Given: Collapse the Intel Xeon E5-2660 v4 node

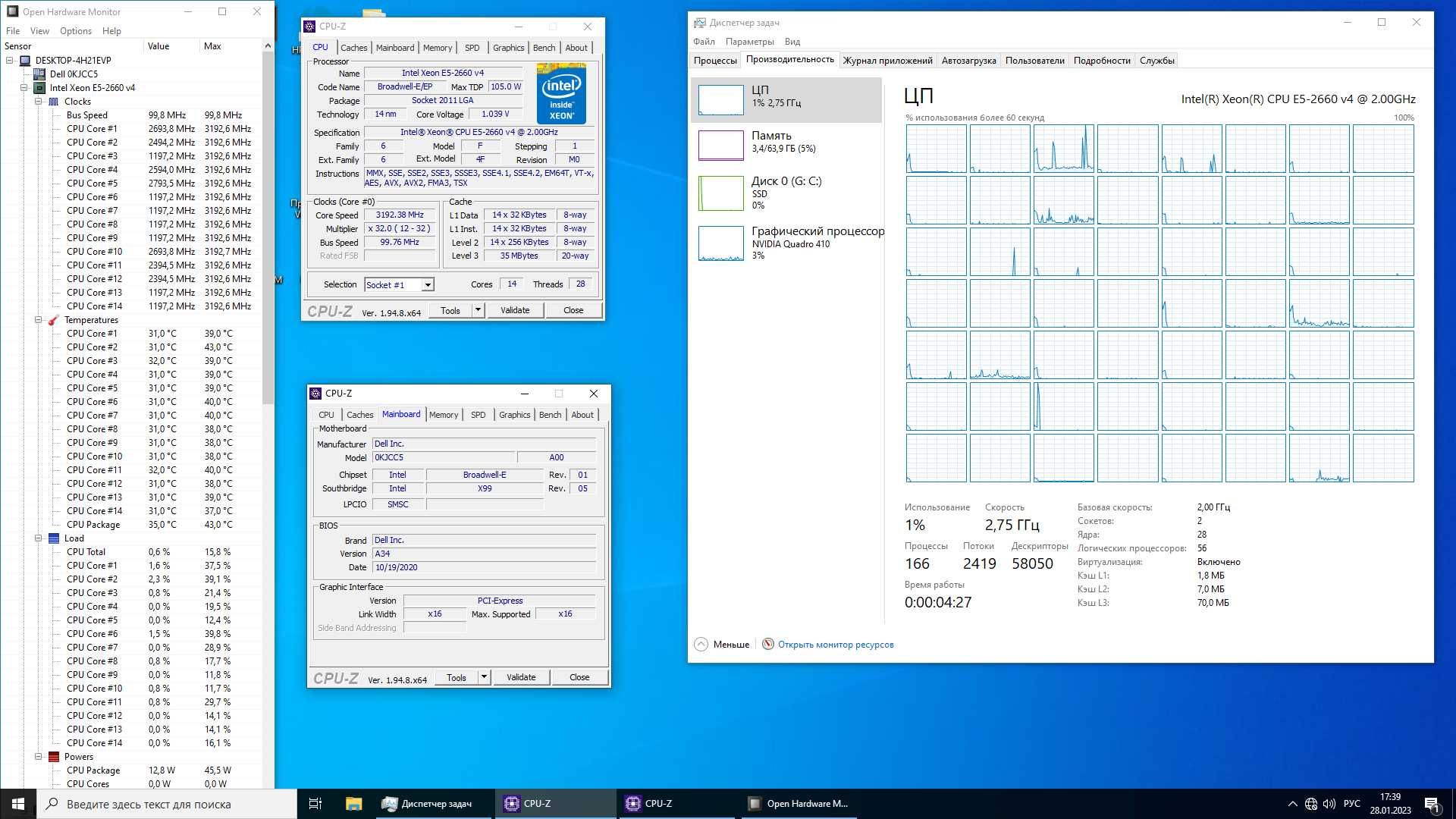Looking at the screenshot, I should coord(24,88).
